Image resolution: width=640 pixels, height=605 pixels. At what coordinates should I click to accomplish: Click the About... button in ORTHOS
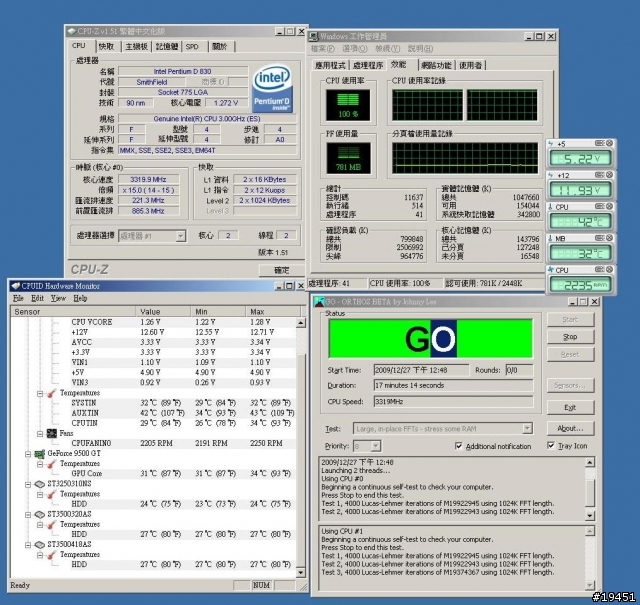570,428
